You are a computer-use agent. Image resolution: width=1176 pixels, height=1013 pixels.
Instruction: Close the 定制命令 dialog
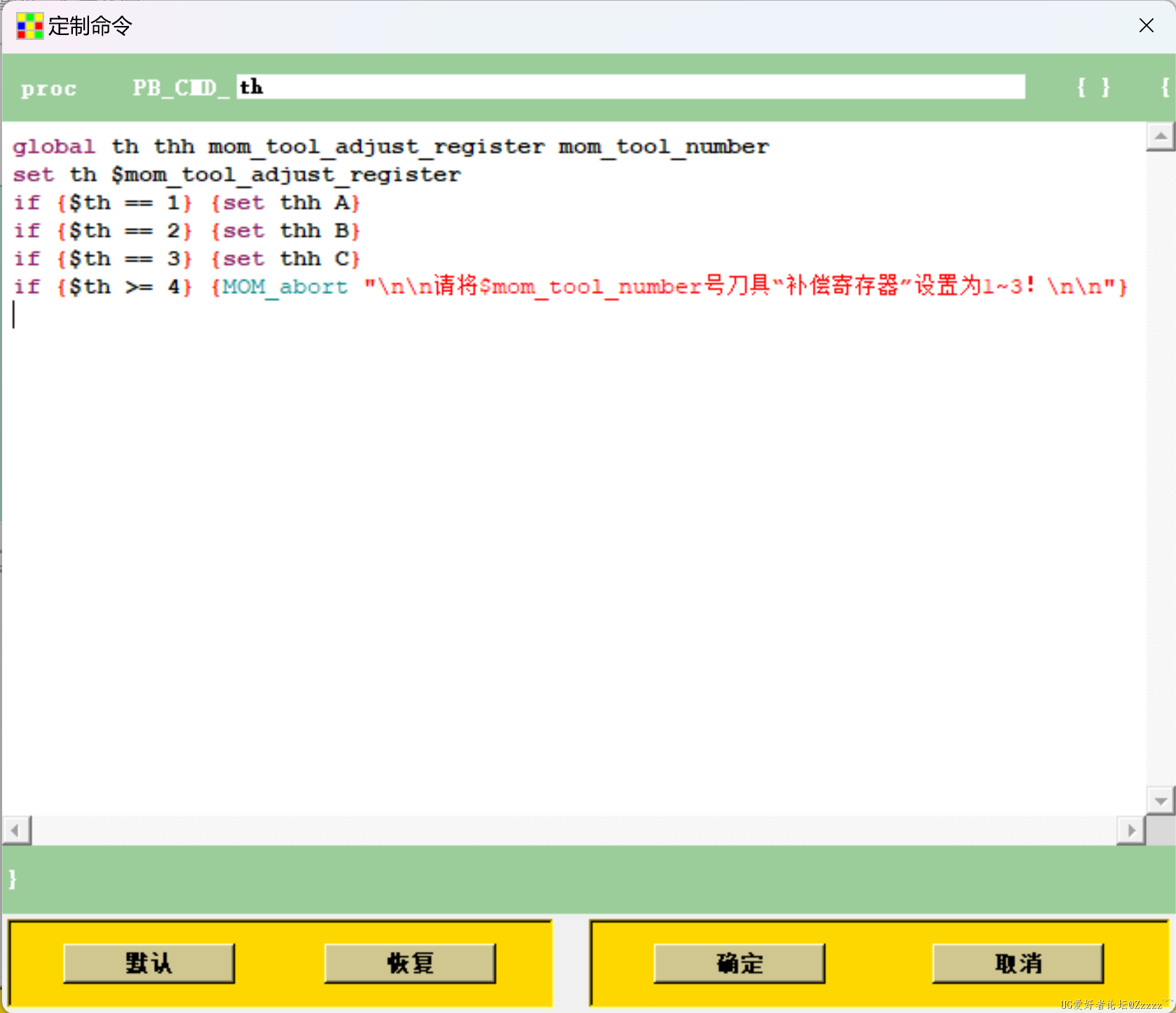click(1147, 26)
